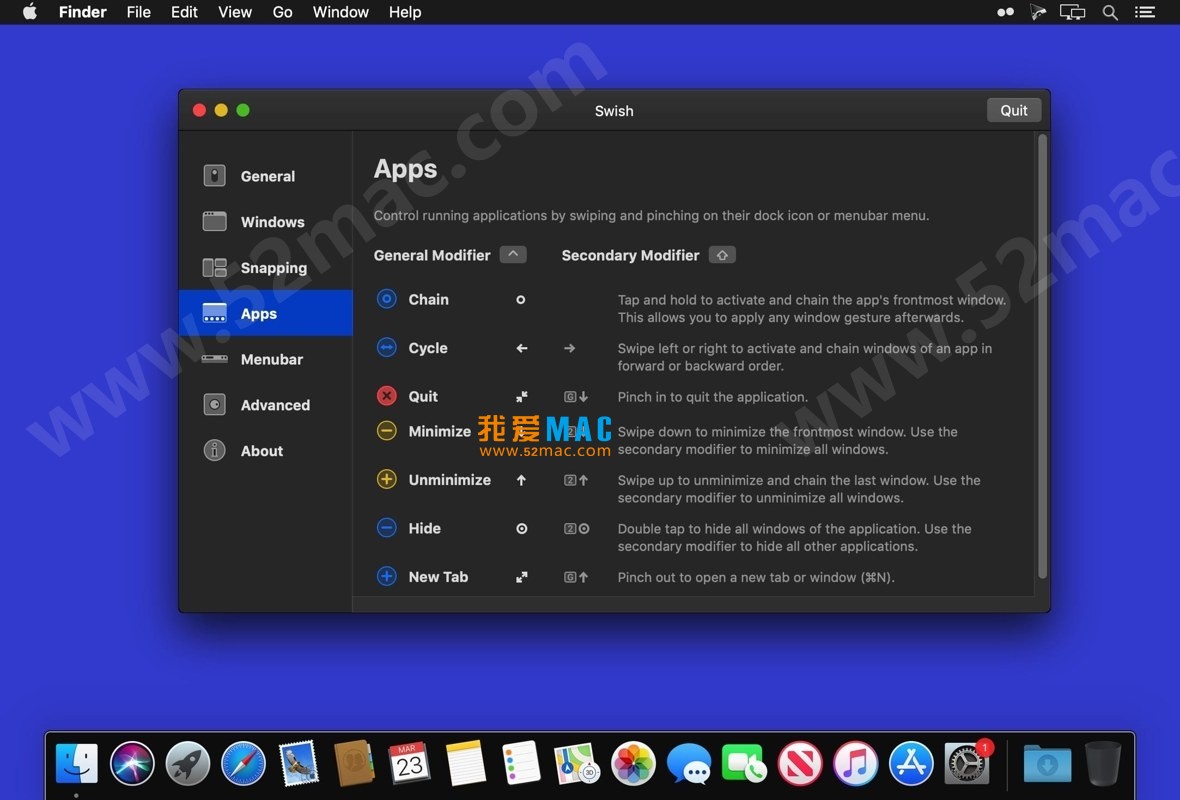Open the General preferences pane
Image resolution: width=1180 pixels, height=800 pixels.
pos(266,176)
